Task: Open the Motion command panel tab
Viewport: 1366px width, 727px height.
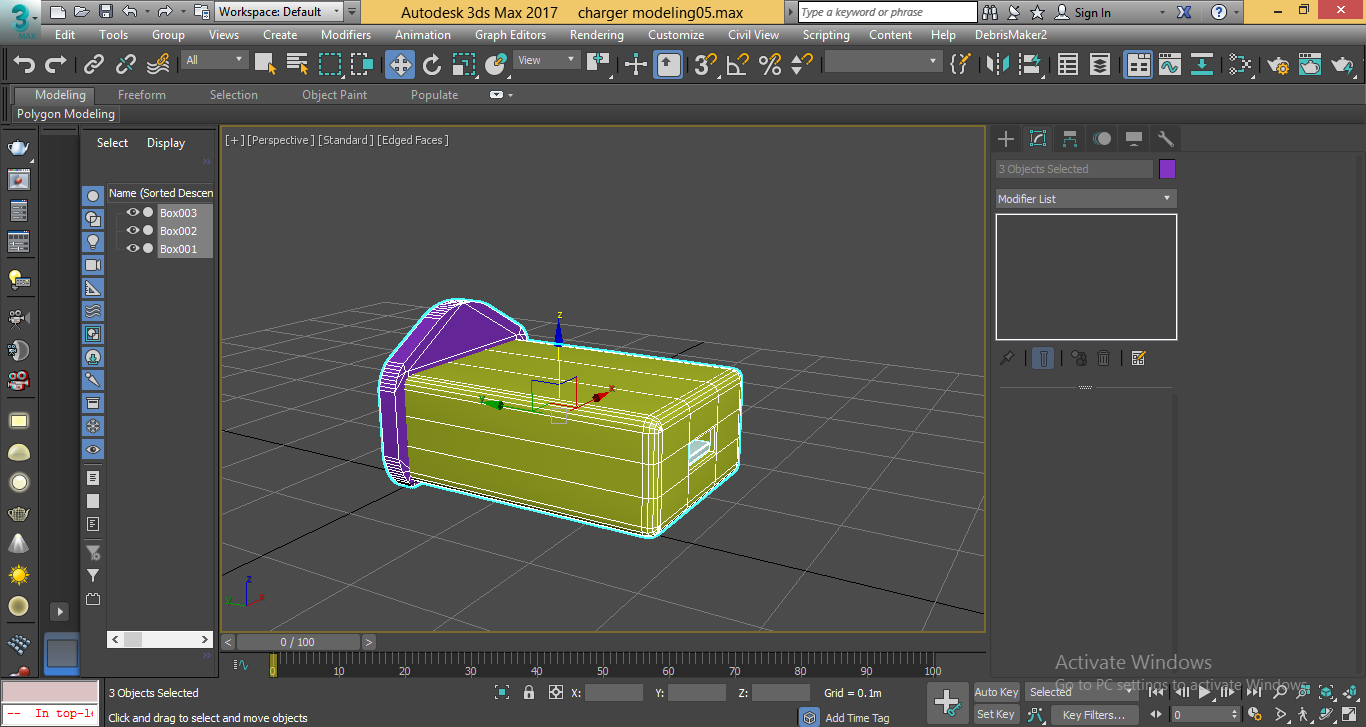Action: tap(1102, 139)
